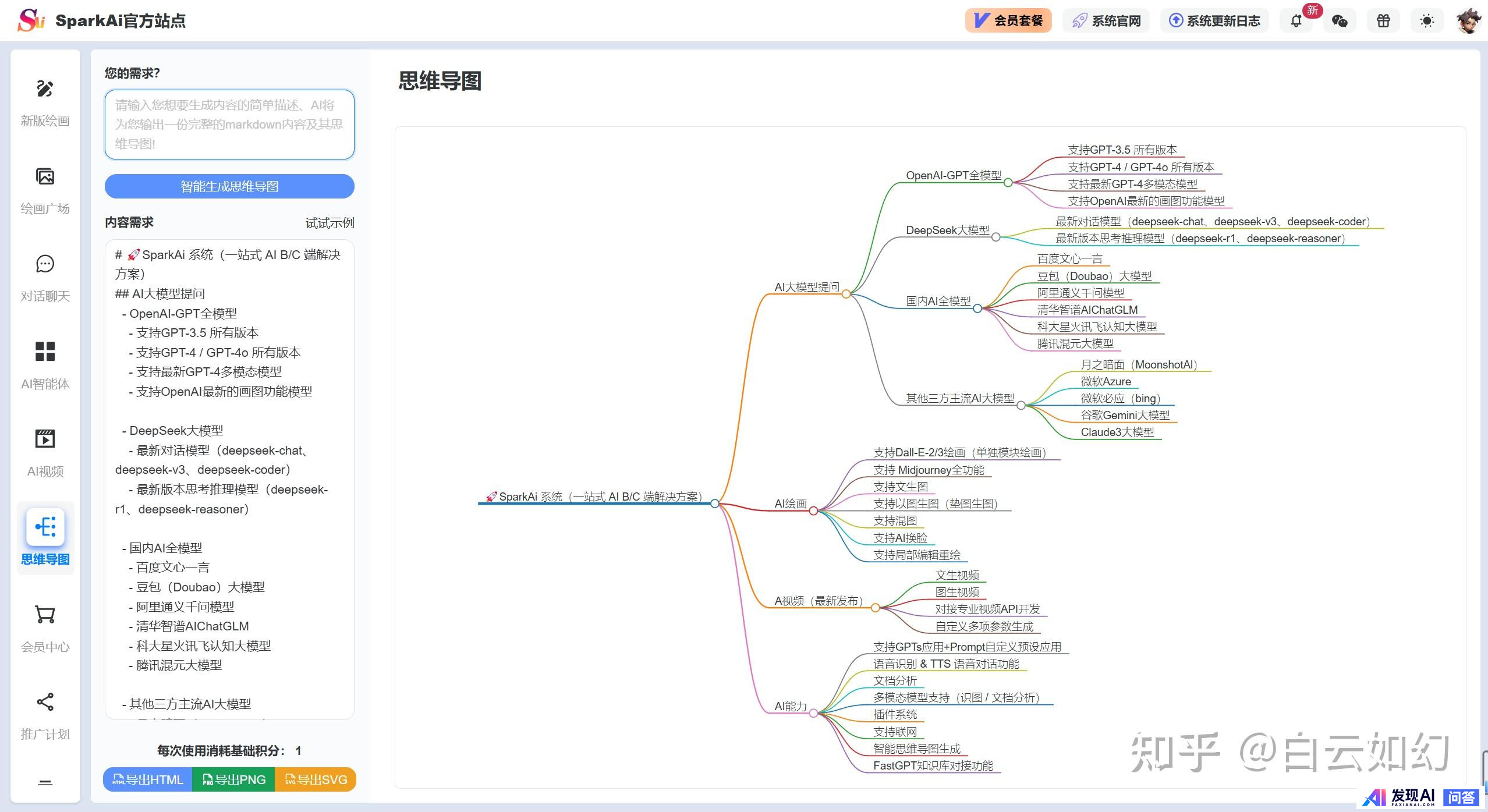
Task: Collapse the AI绘画 node circle
Action: click(813, 510)
